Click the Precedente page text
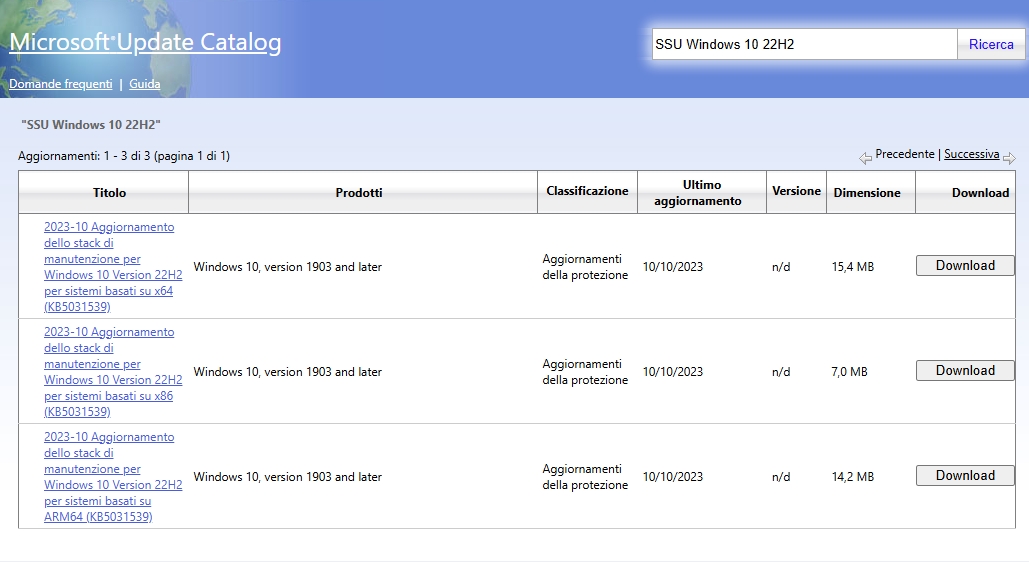This screenshot has height=565, width=1029. (904, 154)
